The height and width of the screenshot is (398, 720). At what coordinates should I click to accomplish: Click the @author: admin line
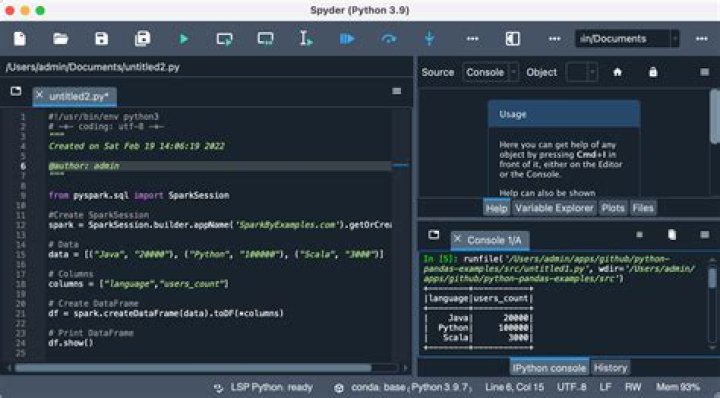pyautogui.click(x=84, y=166)
